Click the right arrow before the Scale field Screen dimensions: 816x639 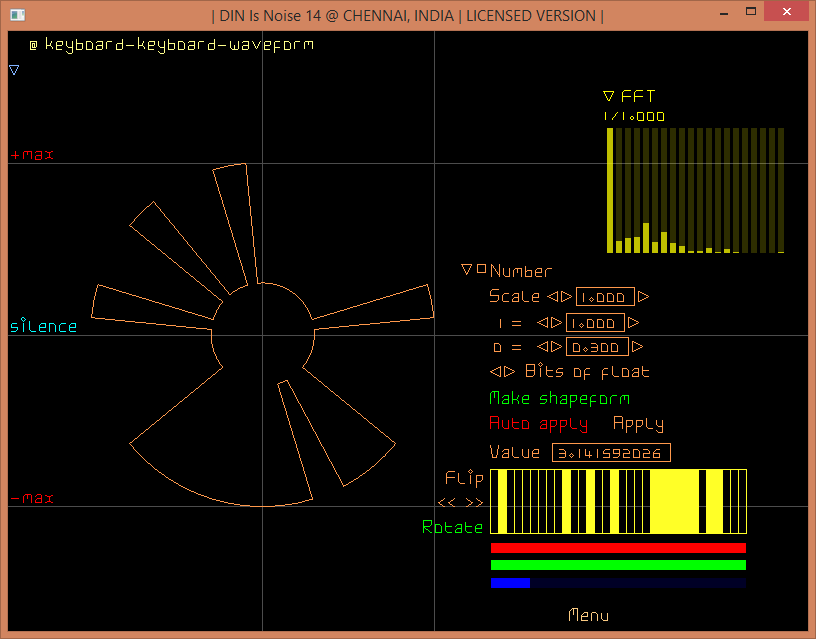click(x=566, y=297)
